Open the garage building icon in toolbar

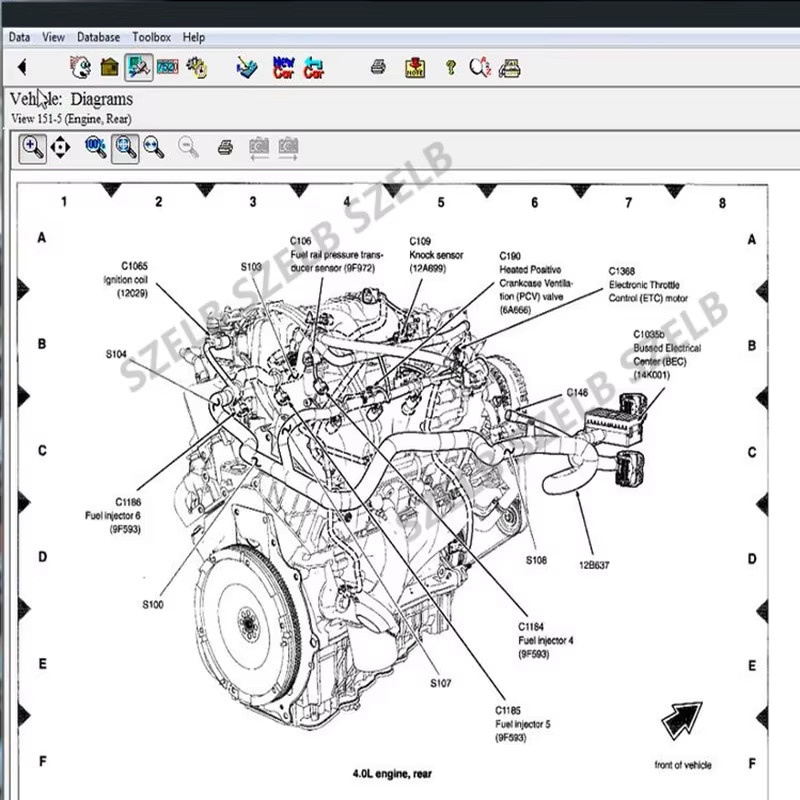pos(110,67)
